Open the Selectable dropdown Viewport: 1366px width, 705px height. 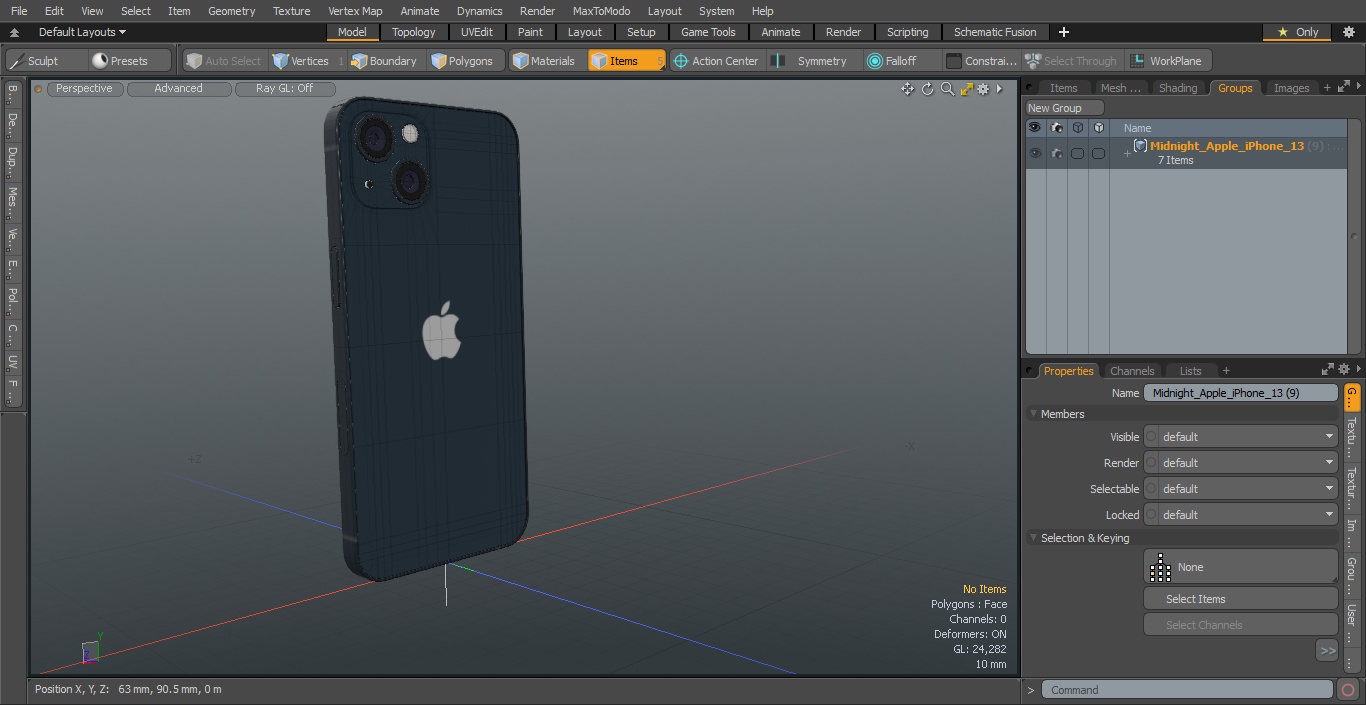(1240, 489)
